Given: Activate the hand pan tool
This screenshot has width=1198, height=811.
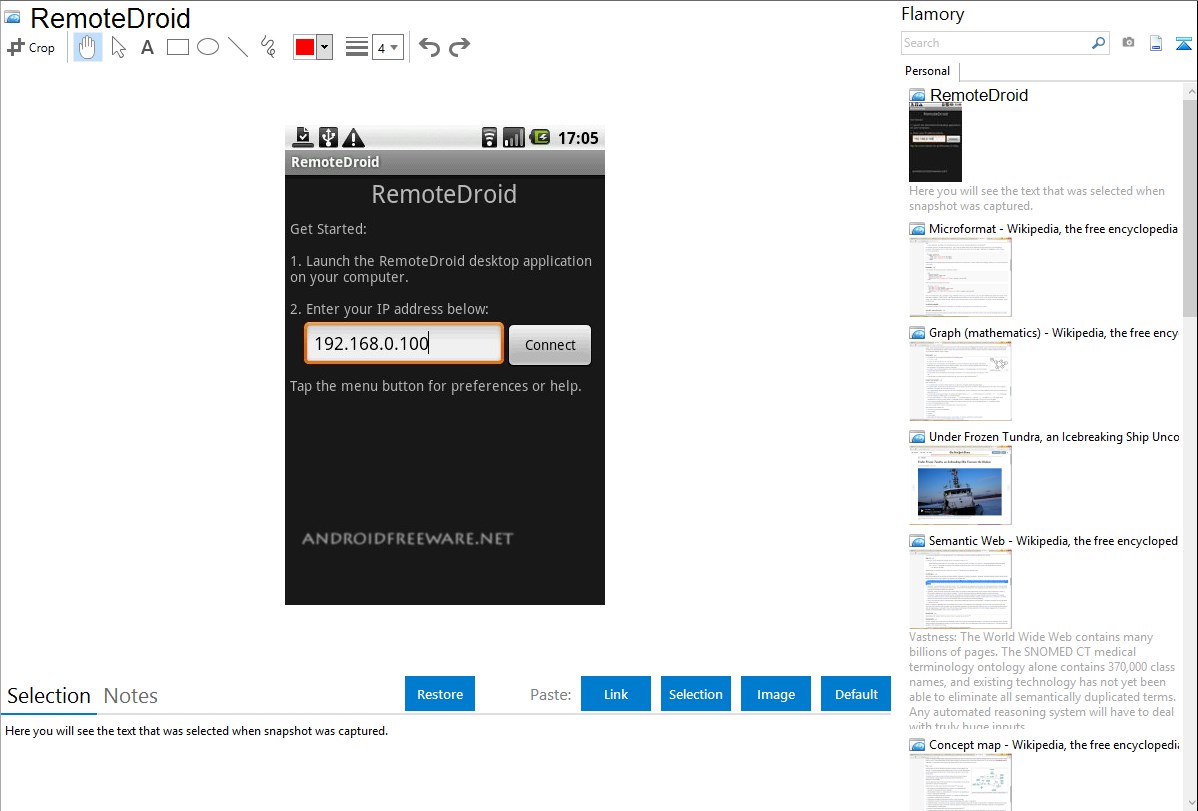Looking at the screenshot, I should point(88,47).
